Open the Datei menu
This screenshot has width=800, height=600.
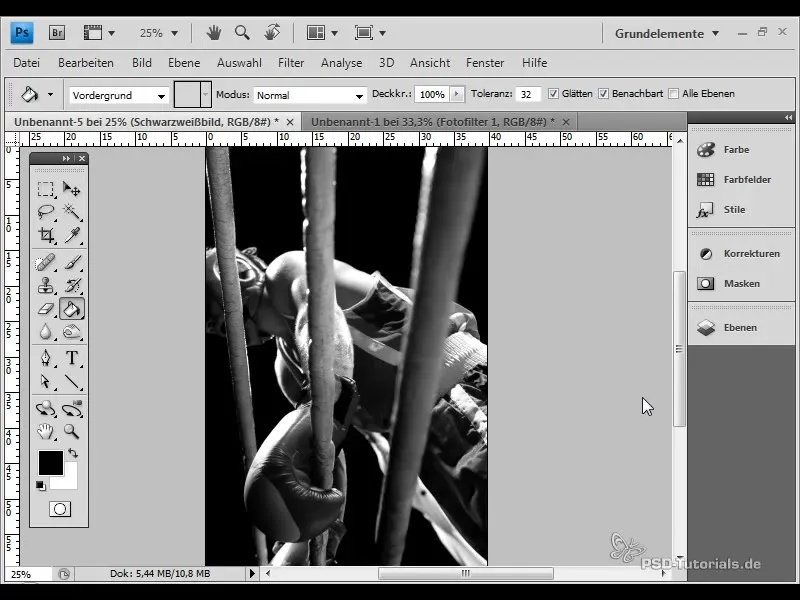click(x=27, y=63)
